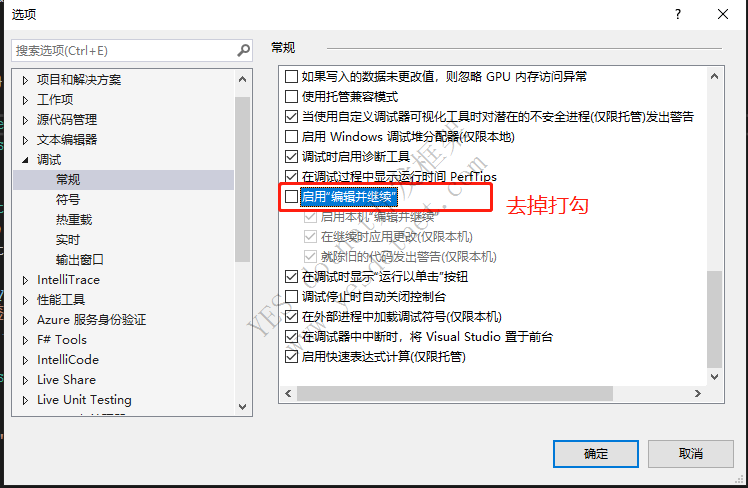Check 使用托管兼容模式 option
The width and height of the screenshot is (748, 488).
point(291,96)
